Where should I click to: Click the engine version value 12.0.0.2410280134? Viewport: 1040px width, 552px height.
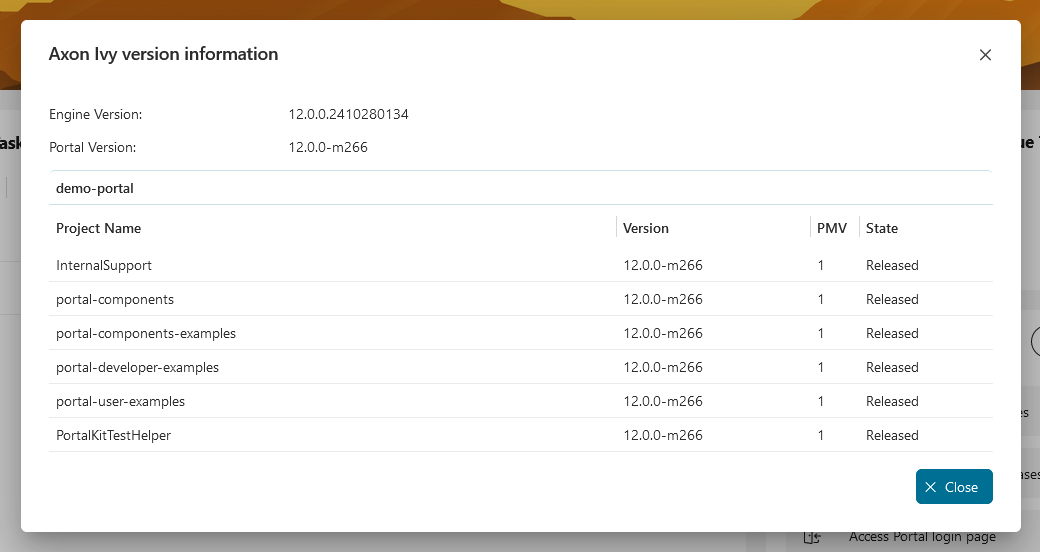click(348, 114)
